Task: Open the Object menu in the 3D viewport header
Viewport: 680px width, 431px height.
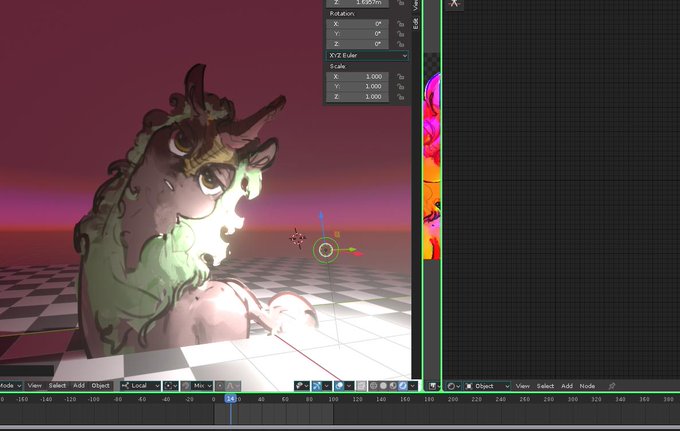Action: (x=101, y=385)
